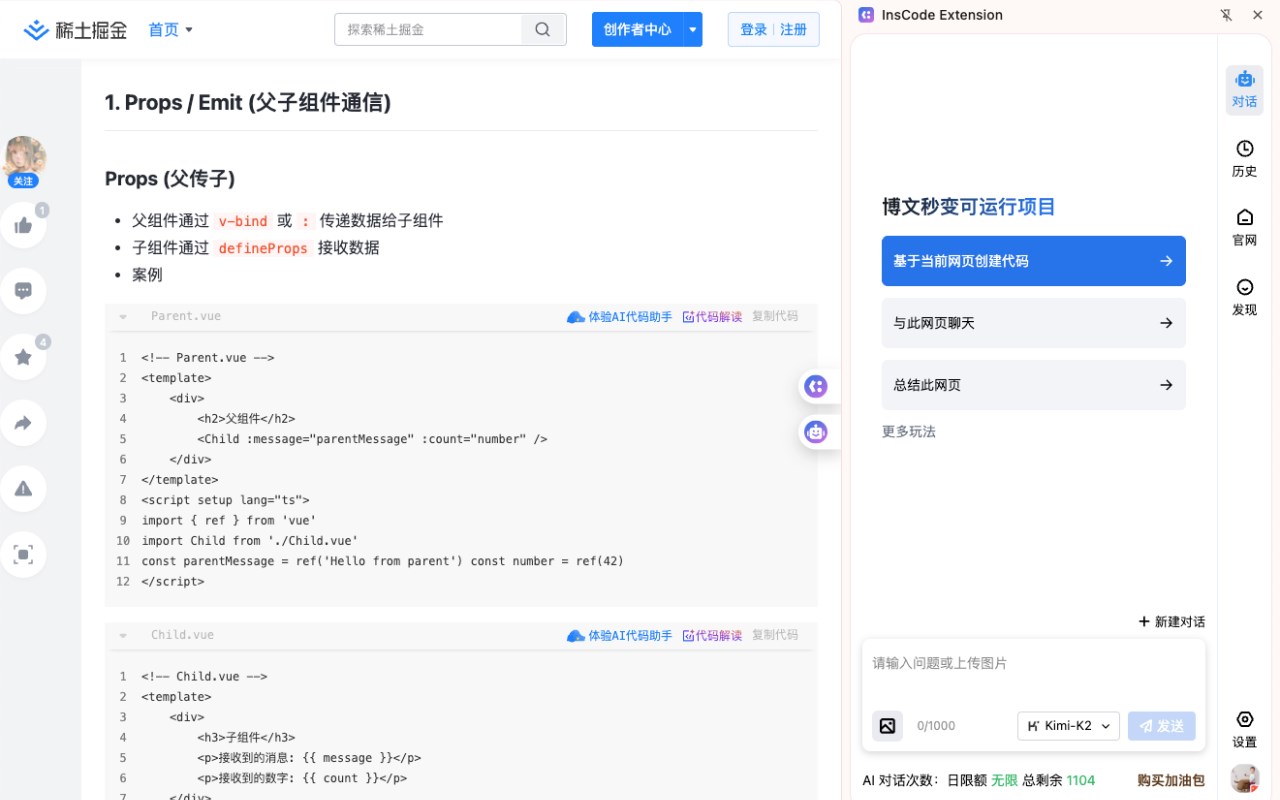Click the defineProps inline code
The height and width of the screenshot is (800, 1280).
pyautogui.click(x=263, y=248)
